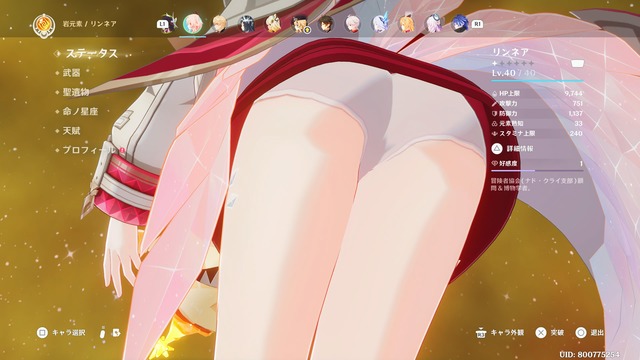Click the 攻撃力 stat row
This screenshot has height=360, width=640.
pos(537,104)
